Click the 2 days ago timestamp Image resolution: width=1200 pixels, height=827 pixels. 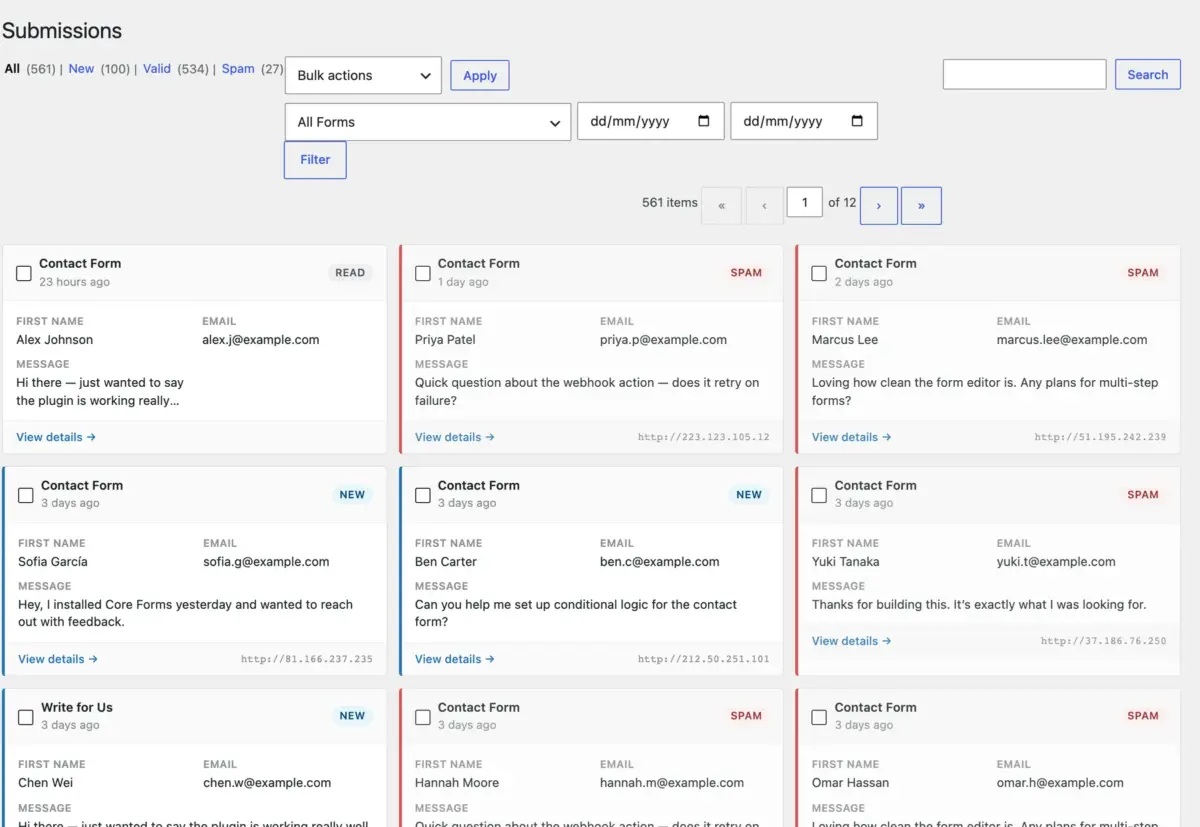(x=864, y=282)
